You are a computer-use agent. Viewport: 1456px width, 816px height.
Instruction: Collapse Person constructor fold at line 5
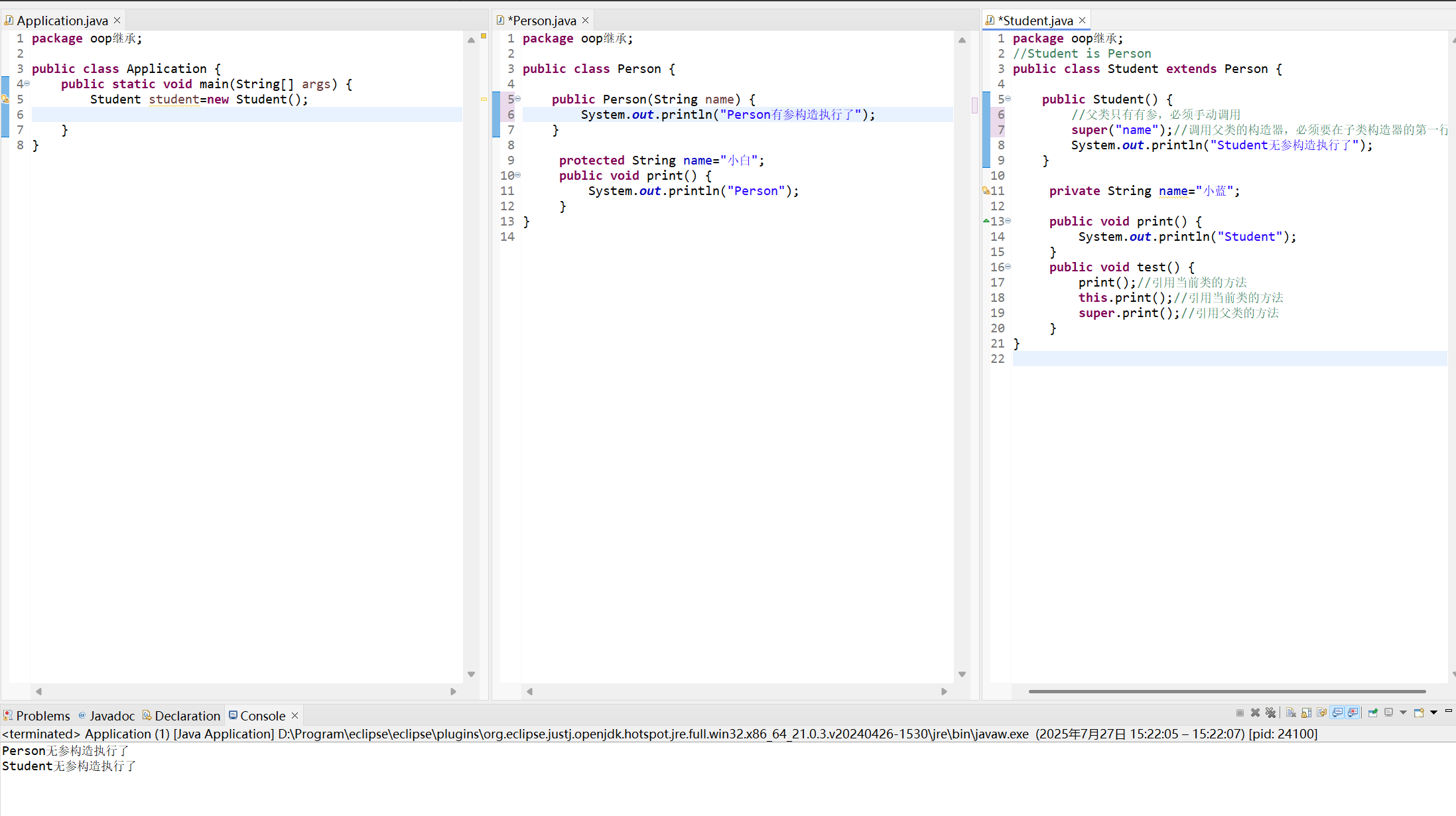(518, 99)
